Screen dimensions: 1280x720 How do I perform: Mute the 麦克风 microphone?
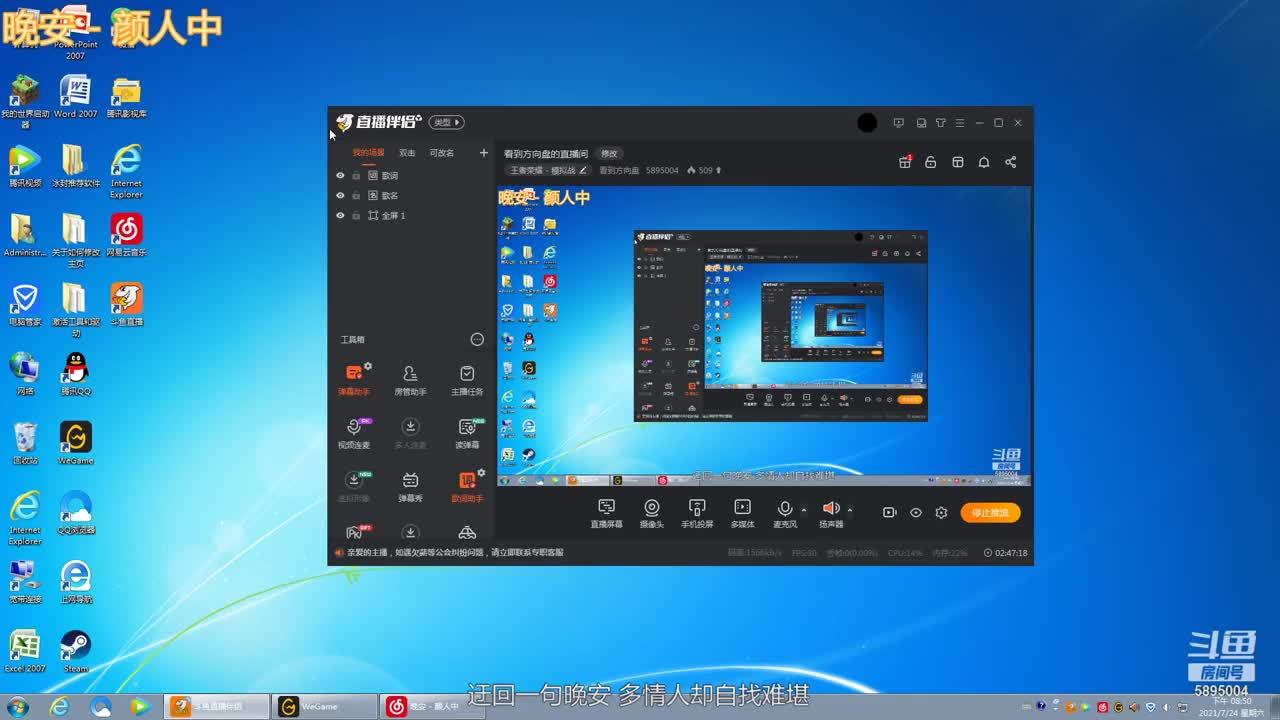pyautogui.click(x=785, y=509)
